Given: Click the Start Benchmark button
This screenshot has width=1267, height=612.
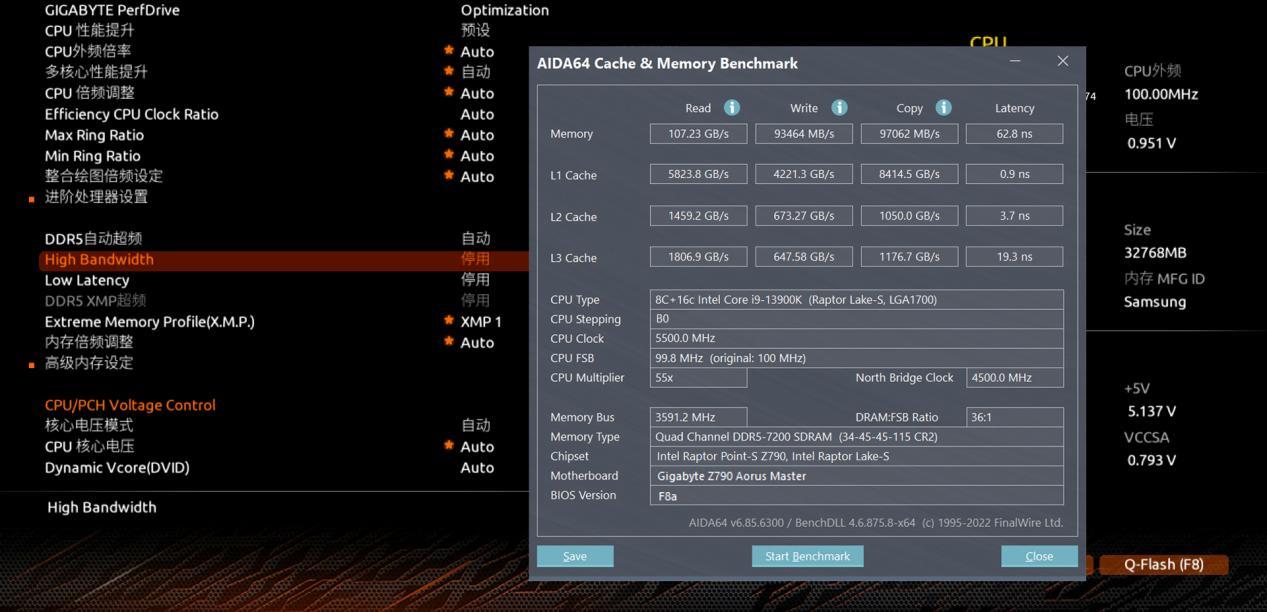Looking at the screenshot, I should [807, 556].
